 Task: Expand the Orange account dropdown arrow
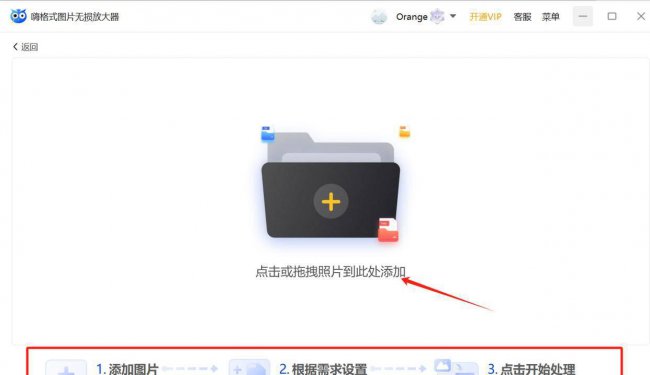click(x=453, y=16)
